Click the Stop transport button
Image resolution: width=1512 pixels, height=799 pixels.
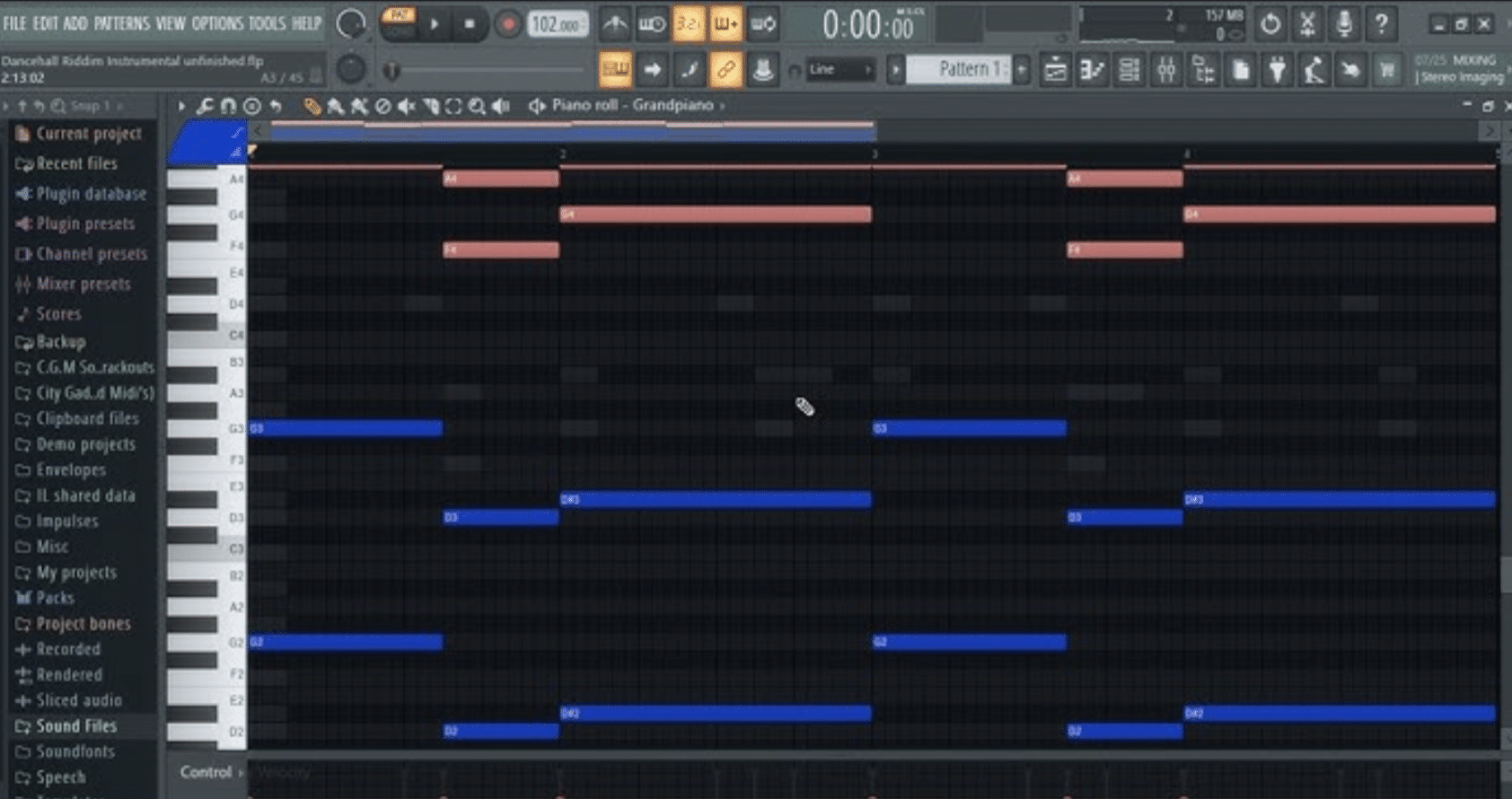[x=470, y=24]
